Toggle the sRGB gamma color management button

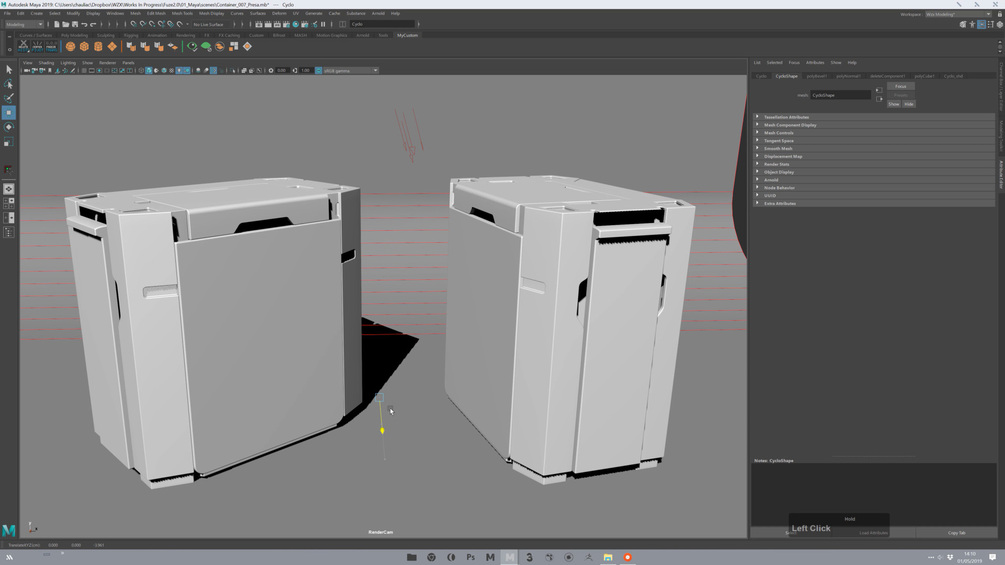point(319,71)
